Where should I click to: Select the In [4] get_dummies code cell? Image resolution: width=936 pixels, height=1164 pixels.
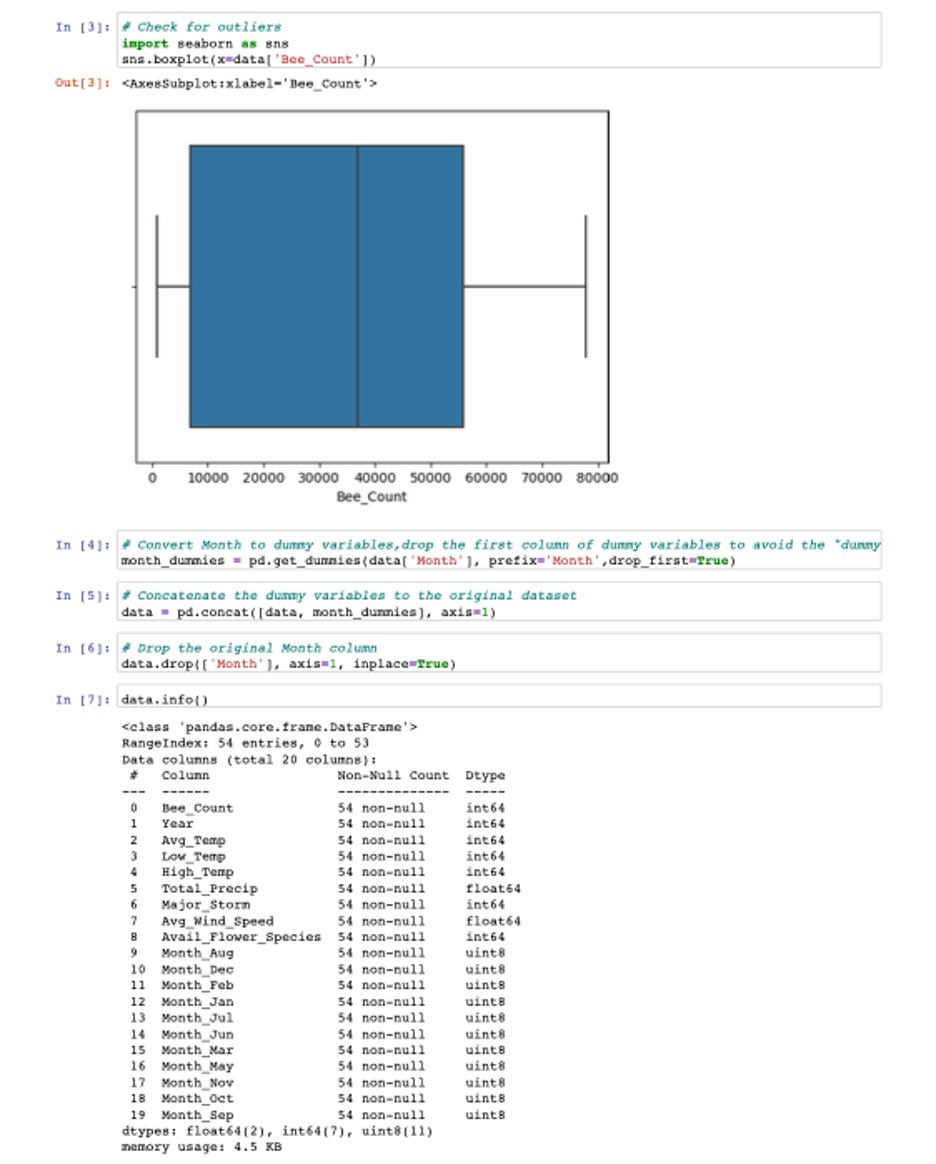[x=500, y=551]
